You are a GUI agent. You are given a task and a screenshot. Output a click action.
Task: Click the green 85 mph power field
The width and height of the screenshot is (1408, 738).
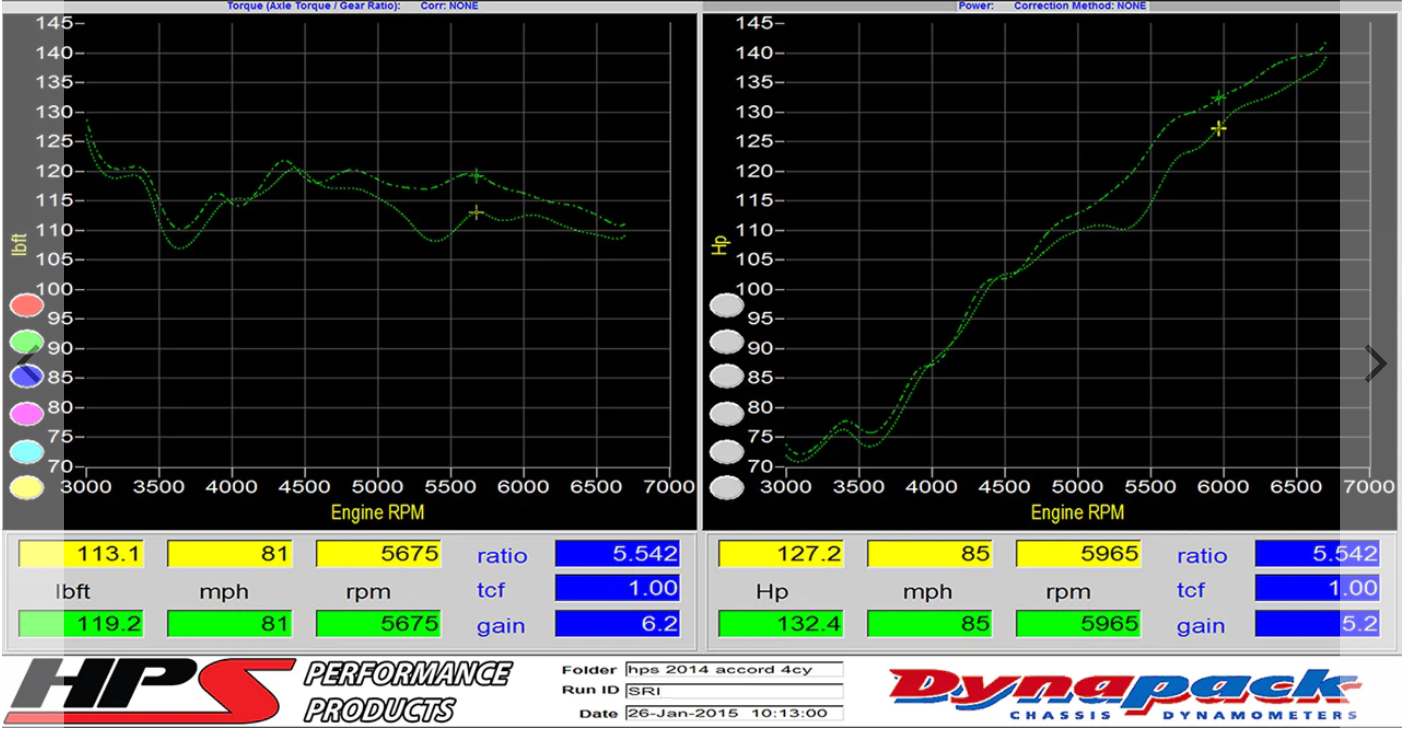(x=930, y=624)
